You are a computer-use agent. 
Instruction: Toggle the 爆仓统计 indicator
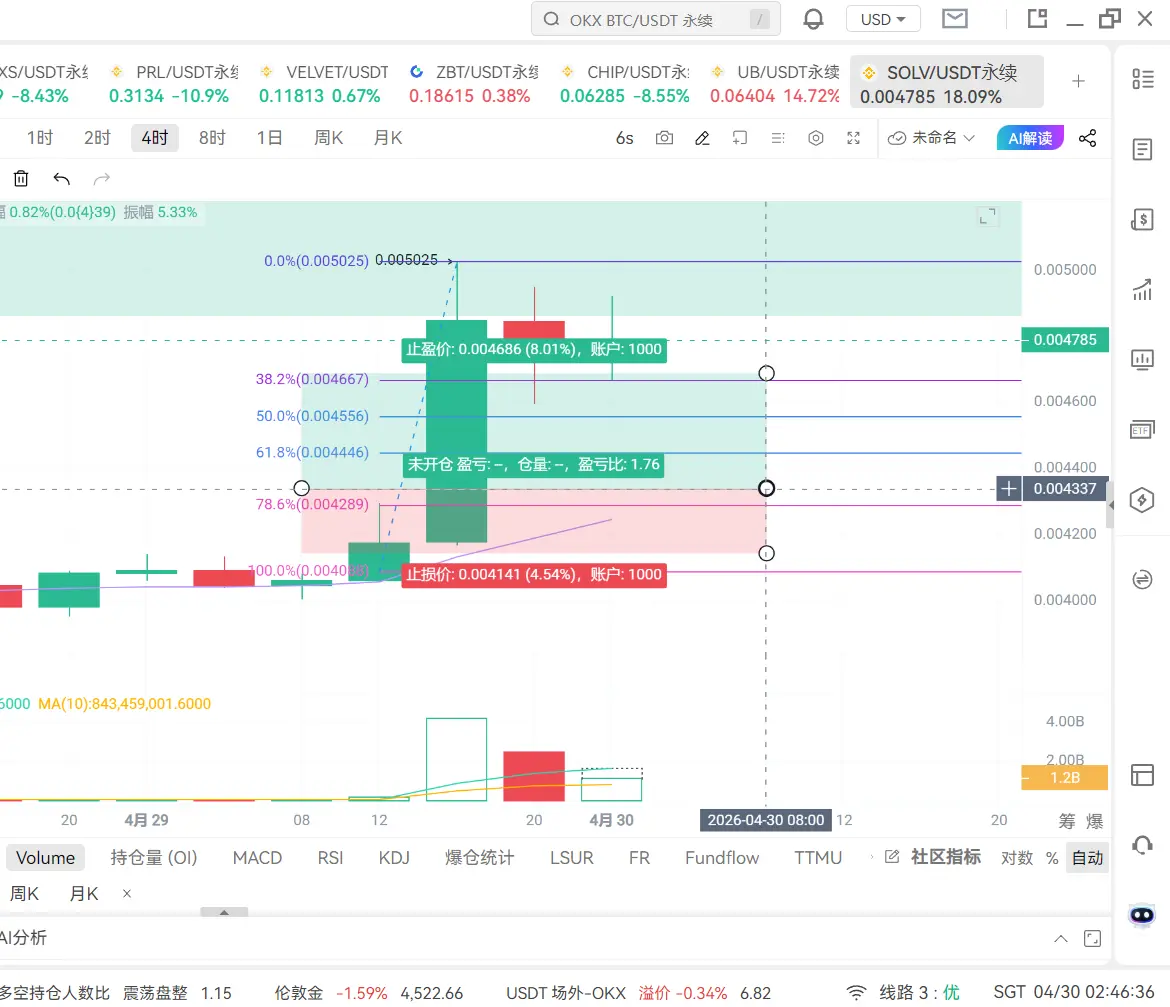(x=479, y=858)
